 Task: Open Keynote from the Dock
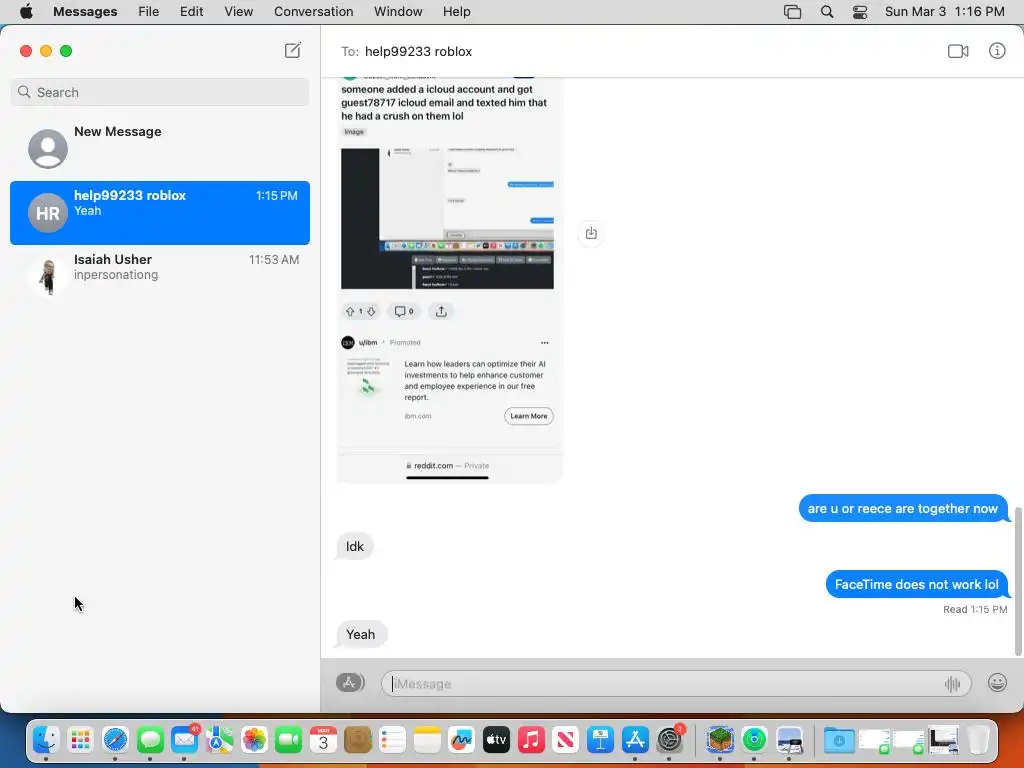point(600,741)
